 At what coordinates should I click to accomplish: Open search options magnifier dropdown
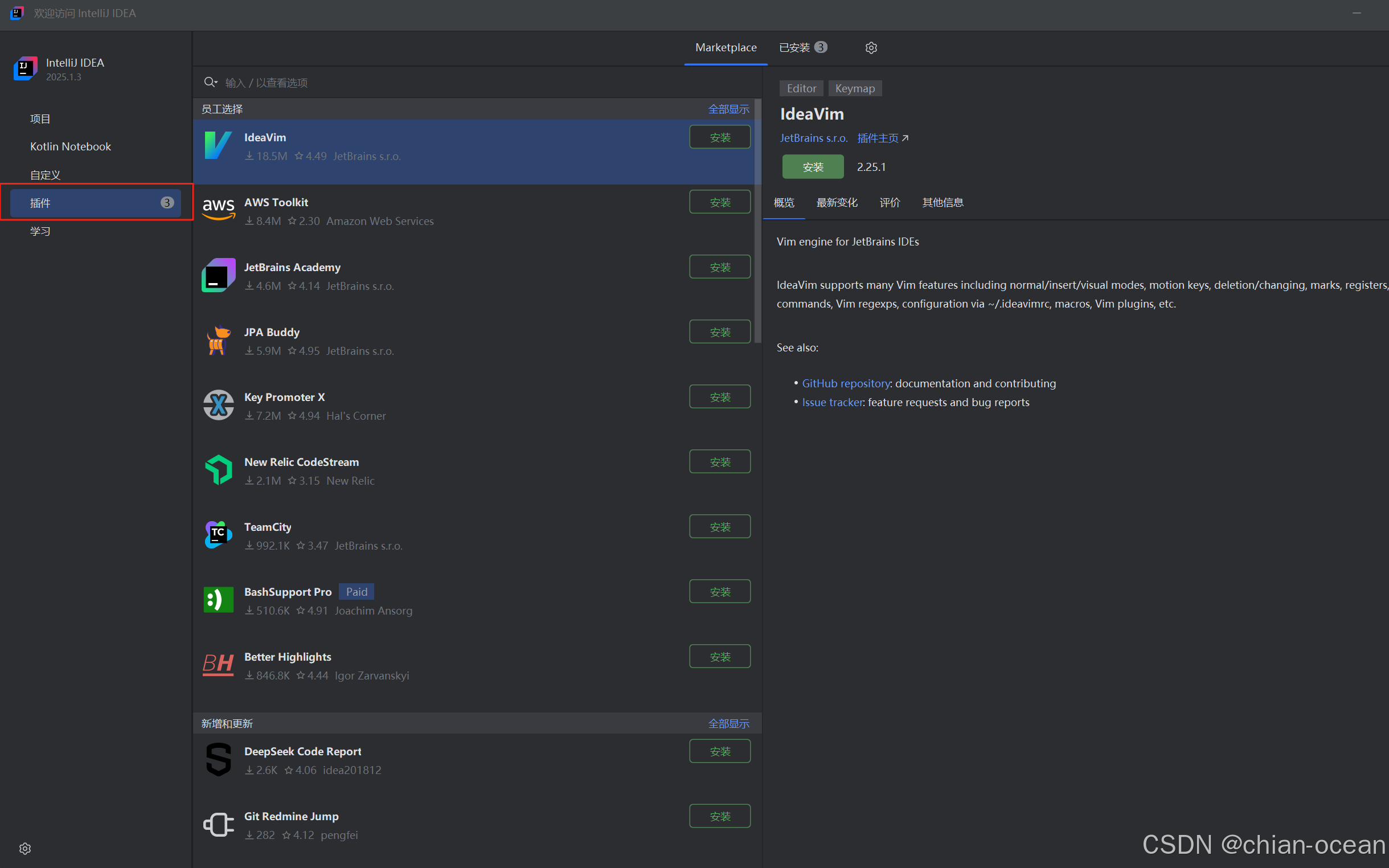tap(211, 82)
